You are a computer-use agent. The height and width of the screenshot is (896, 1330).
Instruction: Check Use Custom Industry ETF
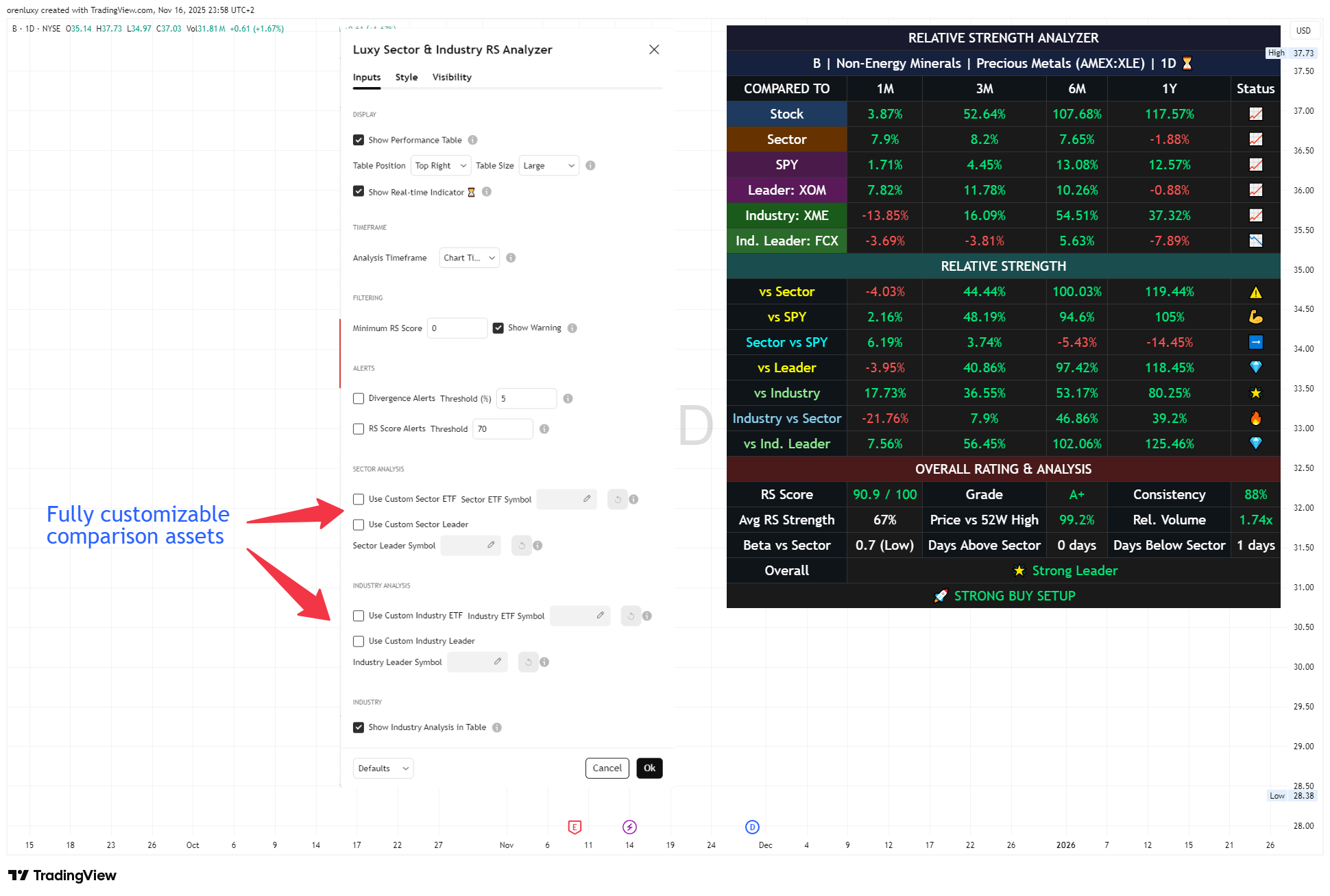click(359, 616)
